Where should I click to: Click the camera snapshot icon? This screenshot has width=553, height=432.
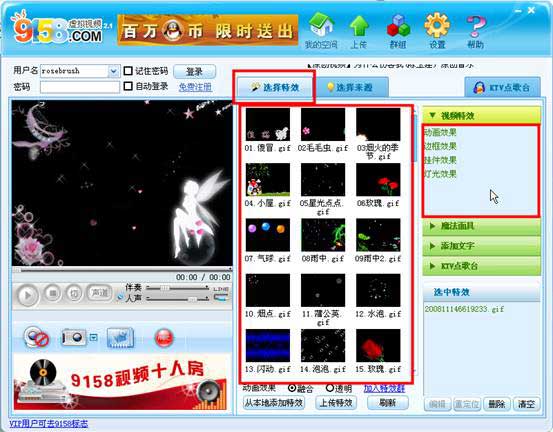click(73, 337)
